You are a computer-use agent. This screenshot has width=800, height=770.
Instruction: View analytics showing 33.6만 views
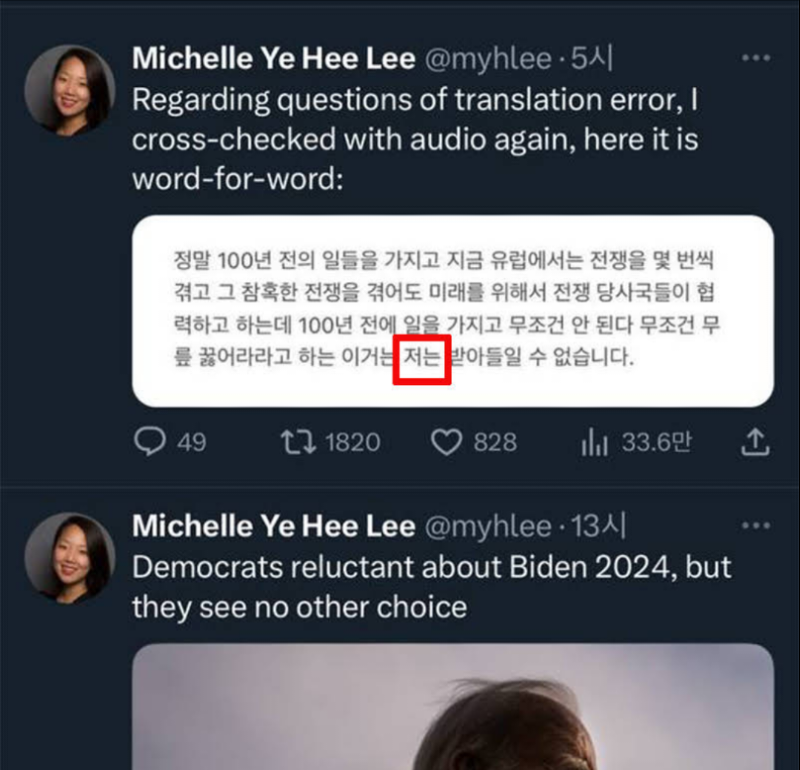pyautogui.click(x=594, y=441)
